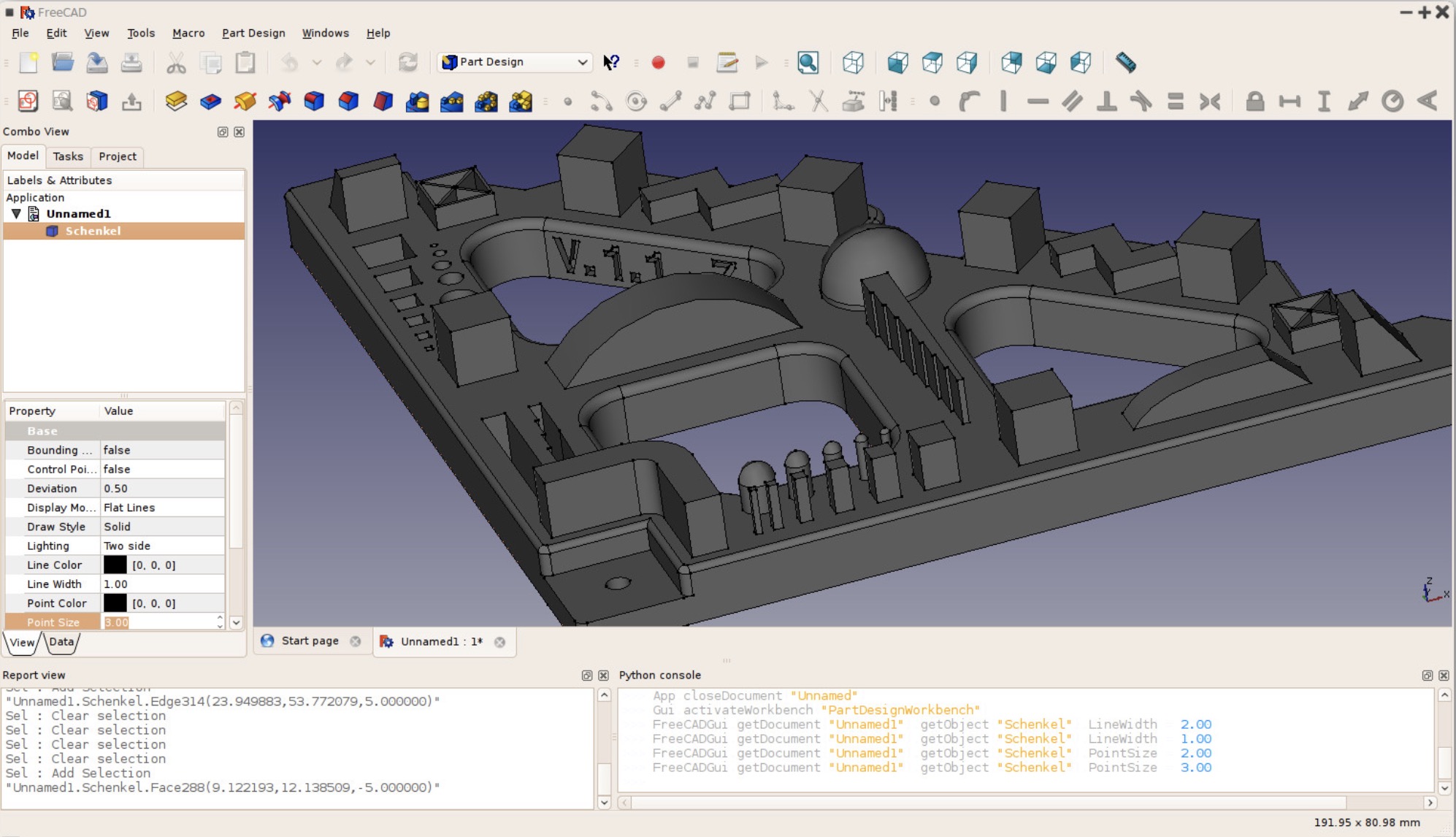Create a new sketch icon
This screenshot has height=837, width=1456.
click(28, 101)
